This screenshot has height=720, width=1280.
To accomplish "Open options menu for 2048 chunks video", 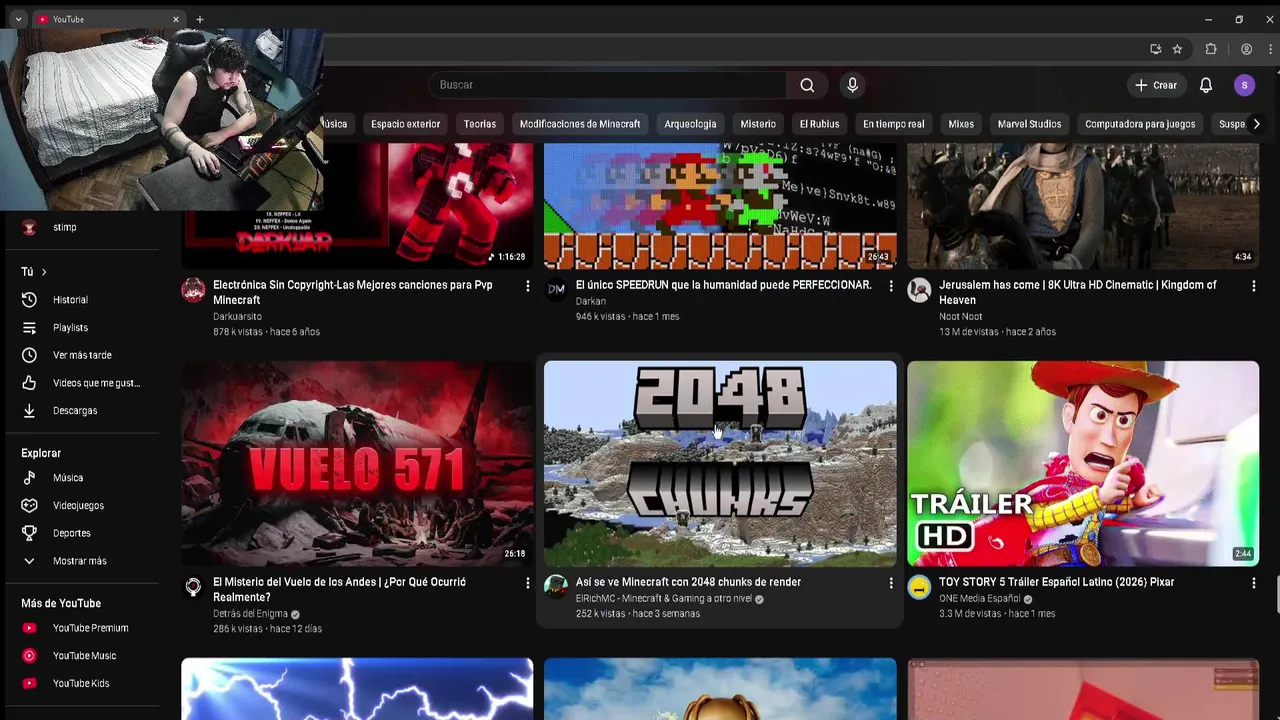I will tap(891, 583).
